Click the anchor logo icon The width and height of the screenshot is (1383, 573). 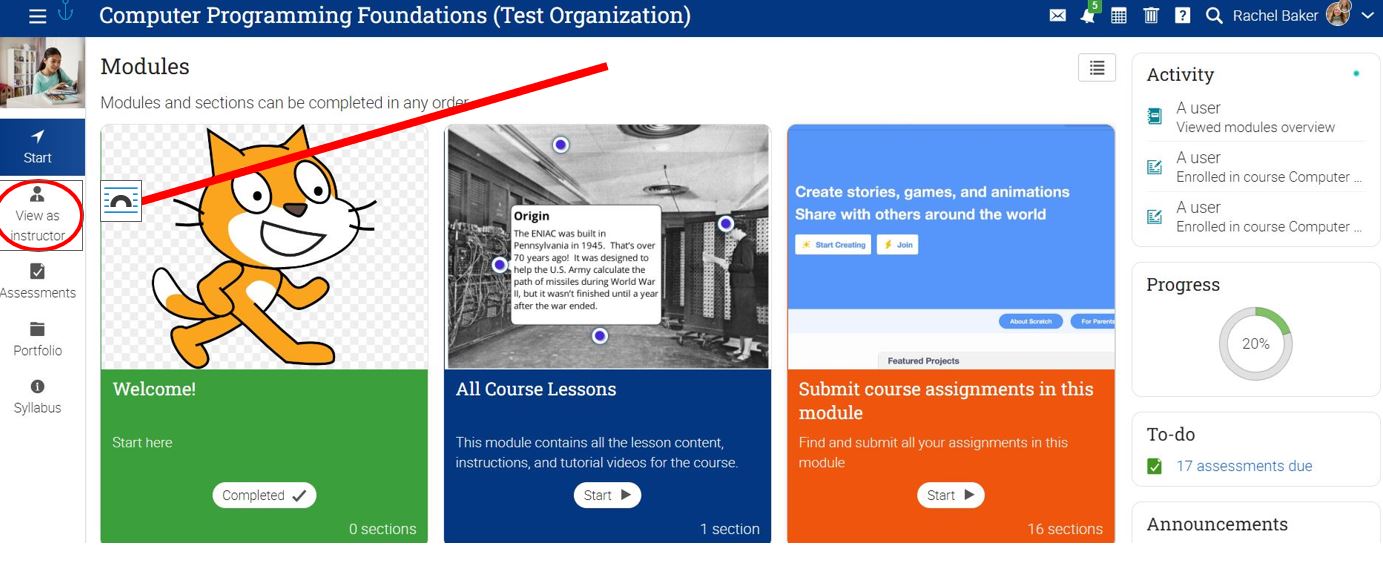click(x=66, y=13)
